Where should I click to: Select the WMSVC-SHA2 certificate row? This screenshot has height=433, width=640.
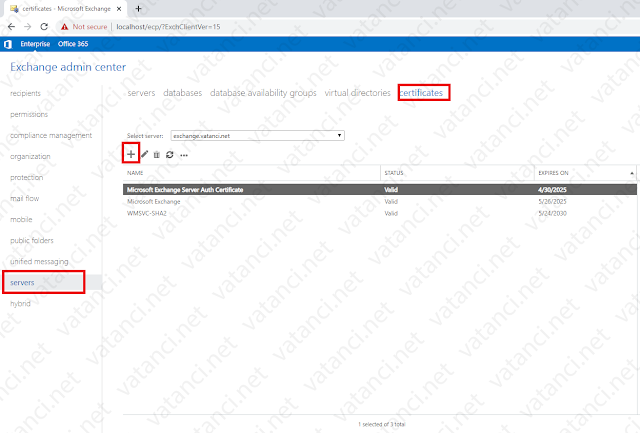(x=380, y=213)
